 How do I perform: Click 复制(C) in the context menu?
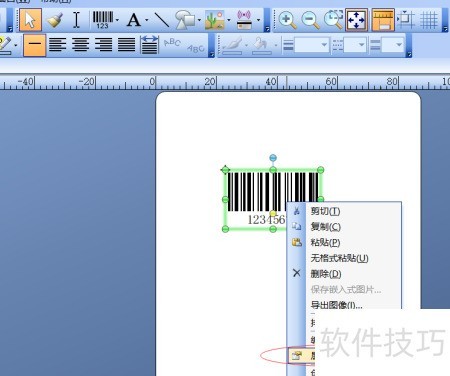coord(325,227)
